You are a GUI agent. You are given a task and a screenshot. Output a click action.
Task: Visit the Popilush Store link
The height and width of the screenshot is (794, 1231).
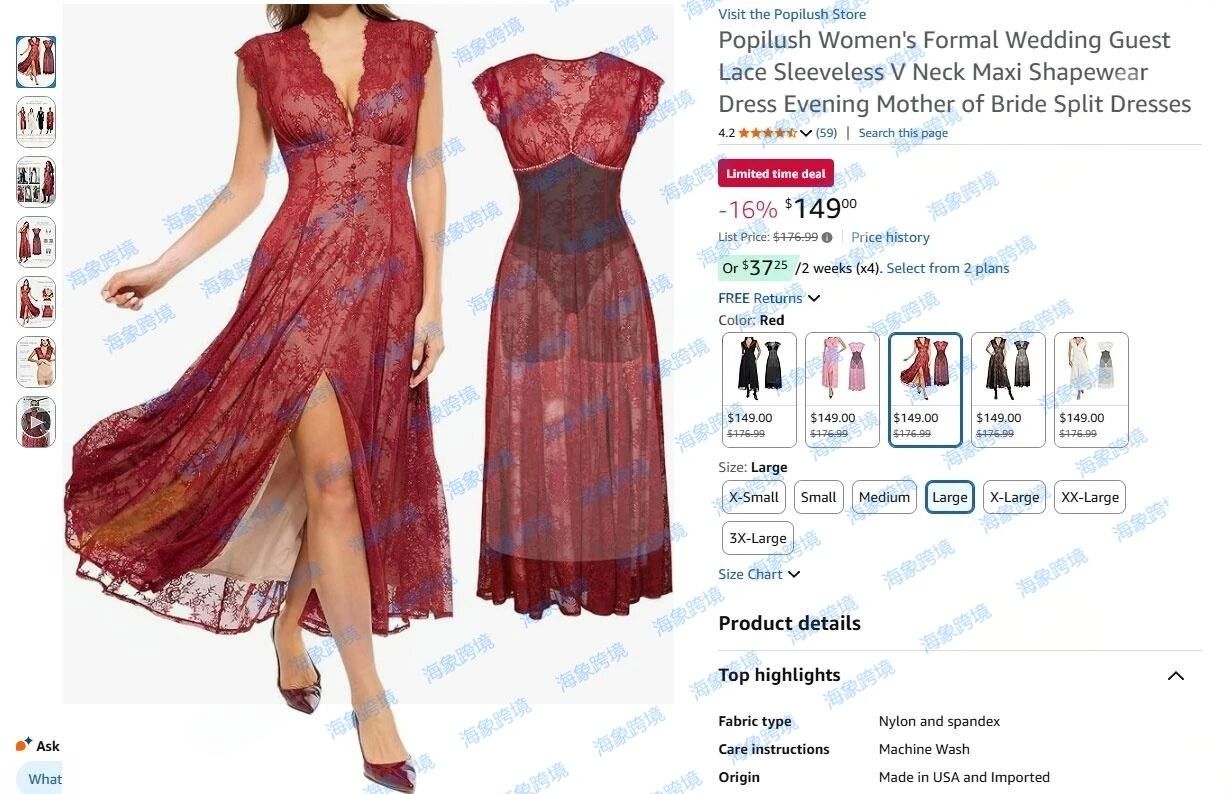[792, 14]
